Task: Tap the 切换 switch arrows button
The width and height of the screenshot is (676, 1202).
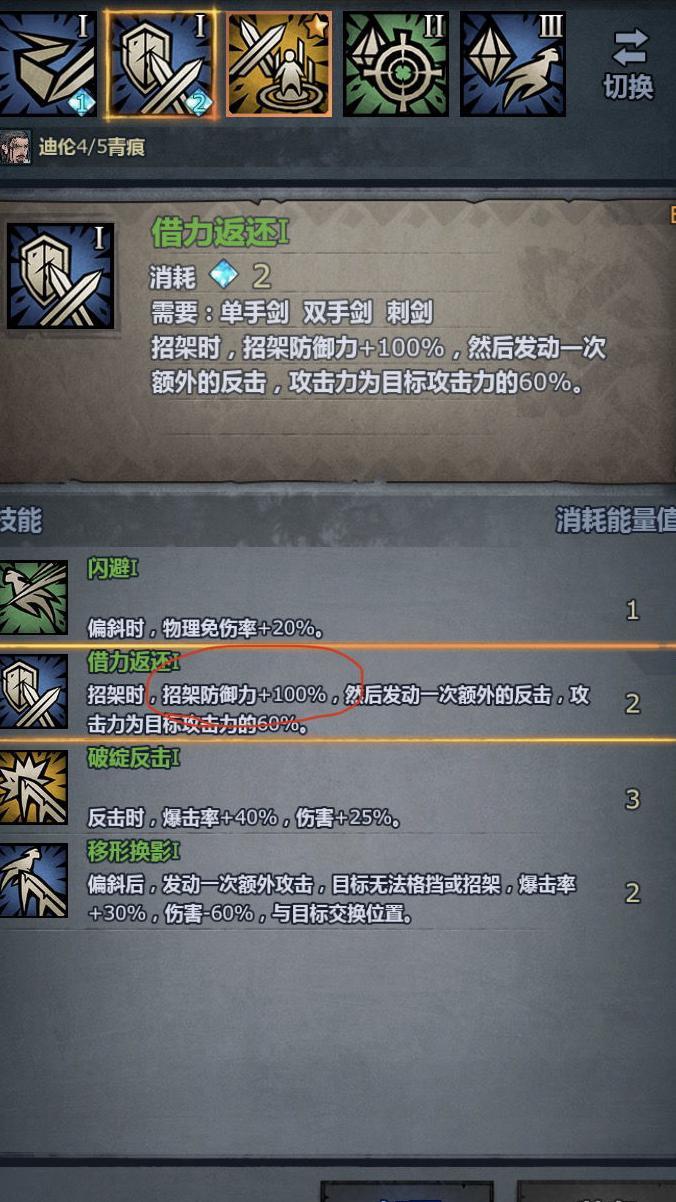Action: [x=628, y=64]
